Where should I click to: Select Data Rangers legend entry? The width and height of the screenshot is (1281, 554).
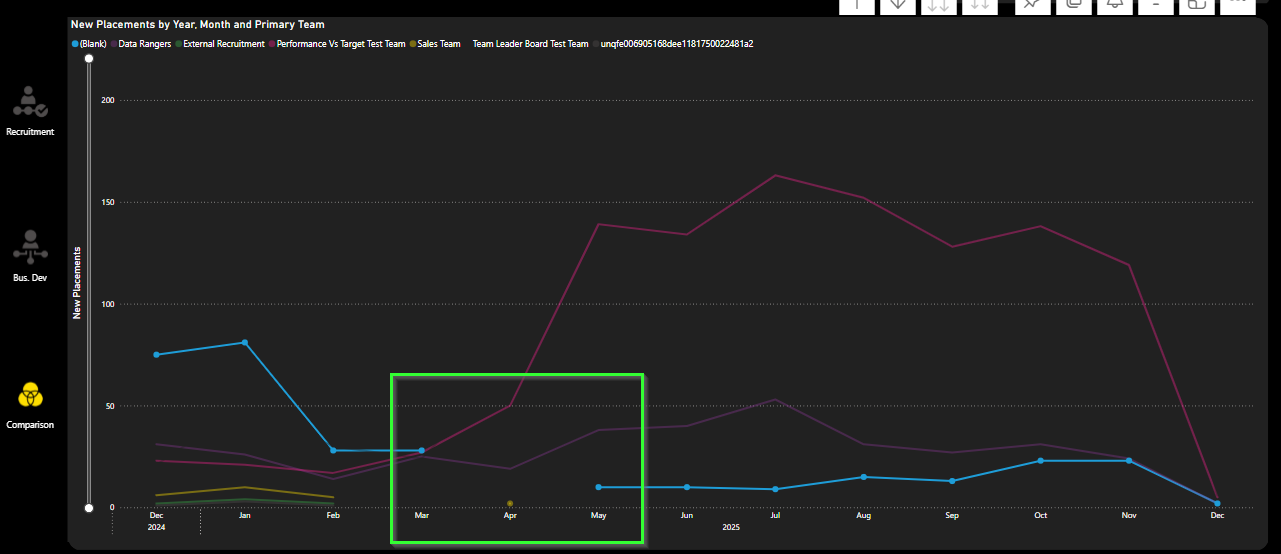point(141,44)
